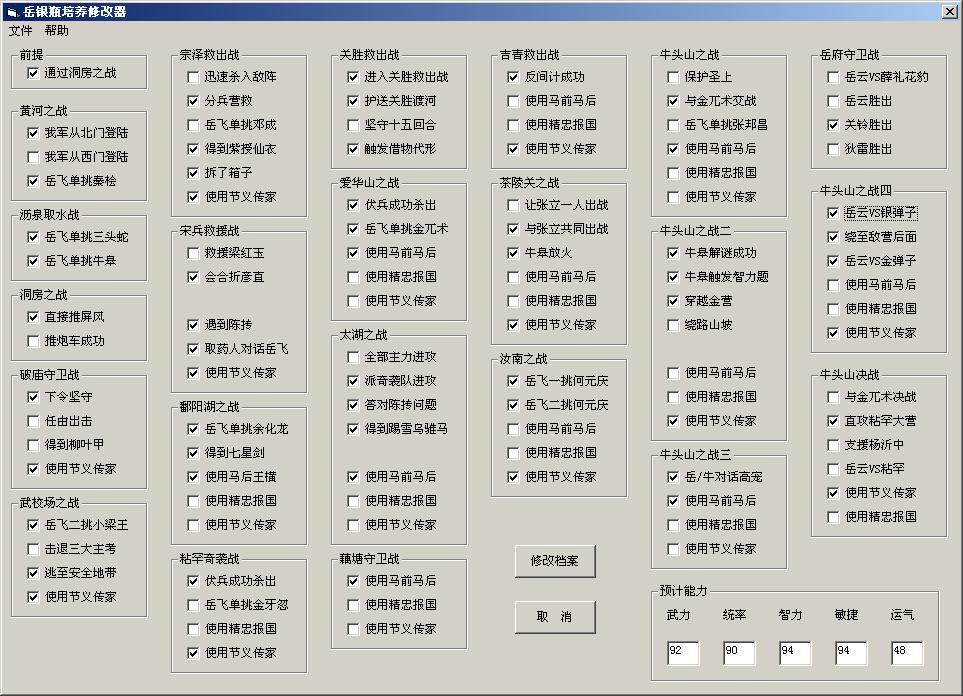The image size is (963, 696).
Task: Enable 坚守十五回合 checkbox
Action: [353, 125]
